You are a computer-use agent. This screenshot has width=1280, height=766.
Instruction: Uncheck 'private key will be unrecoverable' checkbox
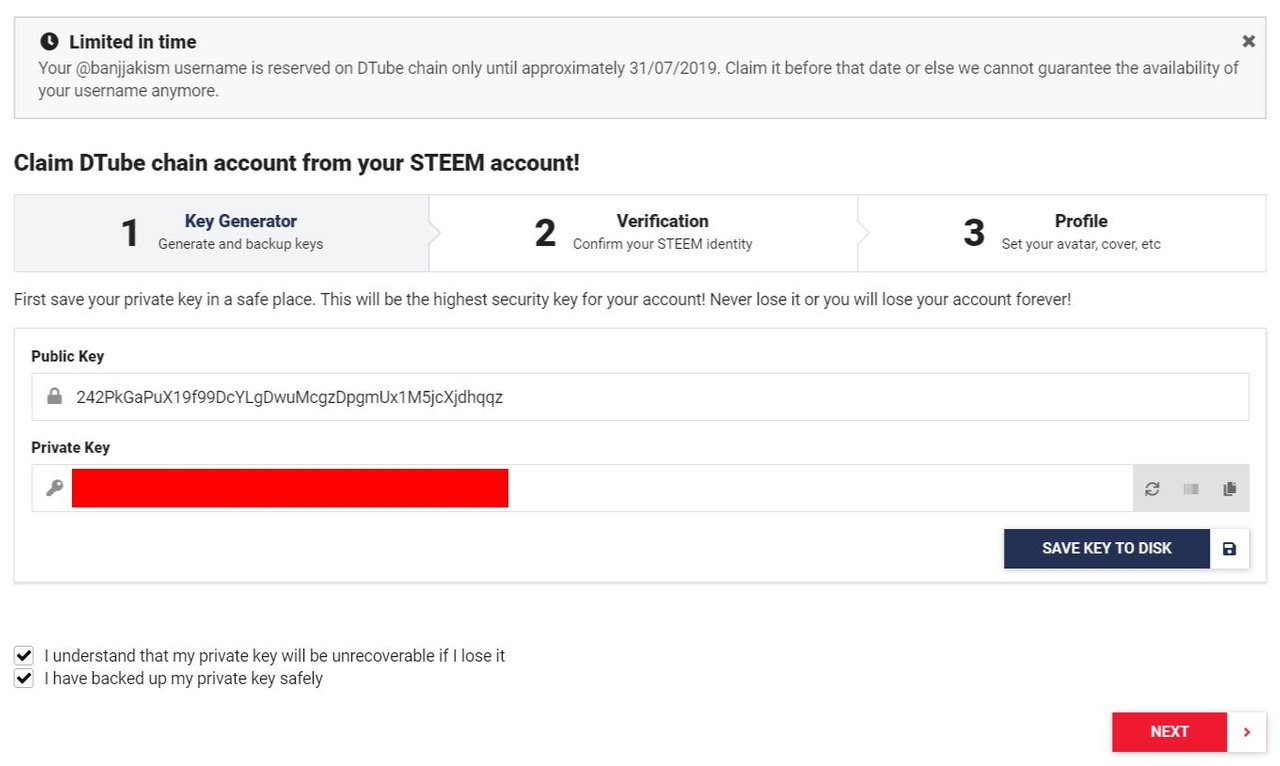tap(24, 656)
